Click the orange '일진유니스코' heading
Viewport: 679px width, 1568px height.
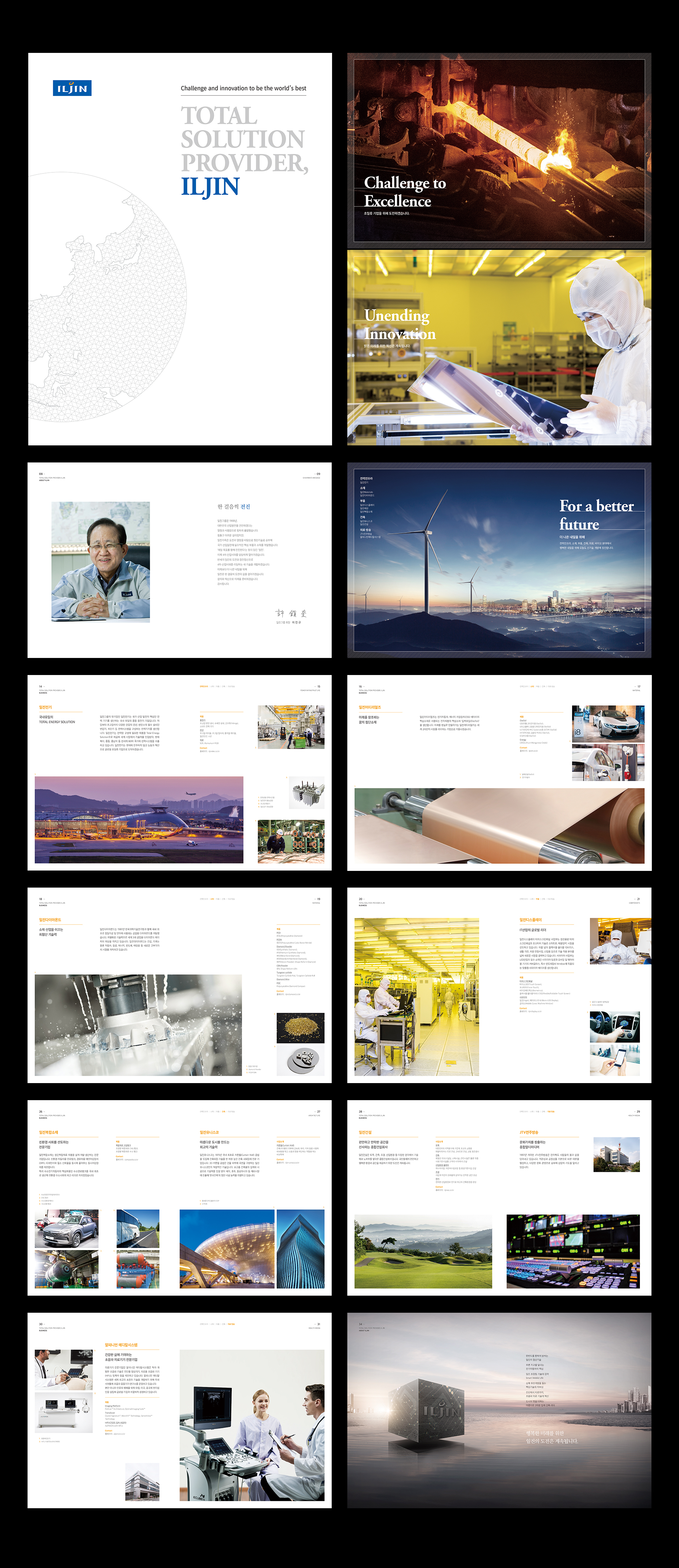(x=209, y=1133)
